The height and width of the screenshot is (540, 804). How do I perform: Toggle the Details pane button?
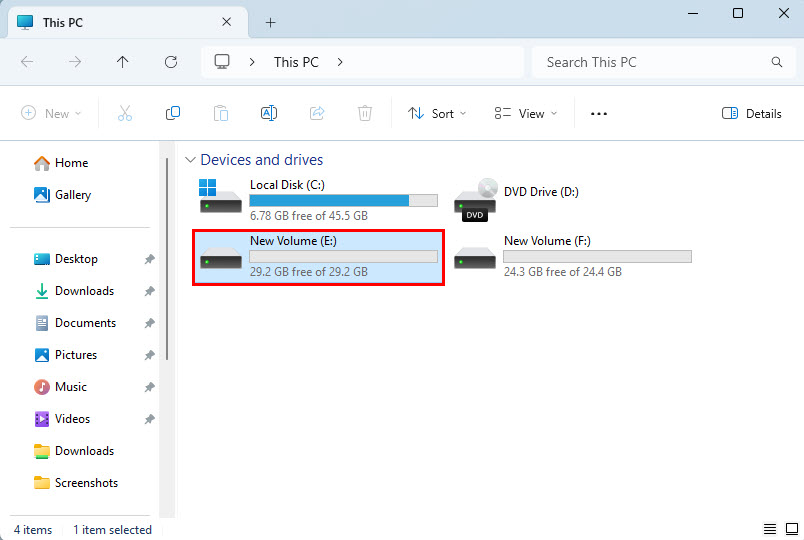(752, 114)
